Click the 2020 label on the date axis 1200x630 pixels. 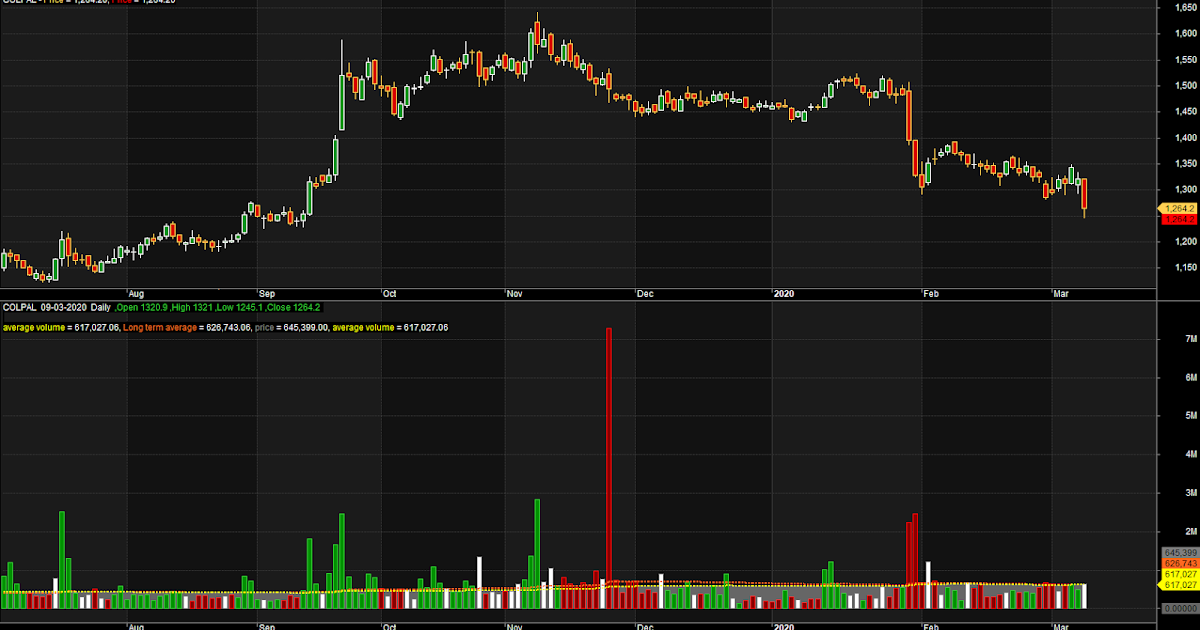pyautogui.click(x=783, y=294)
